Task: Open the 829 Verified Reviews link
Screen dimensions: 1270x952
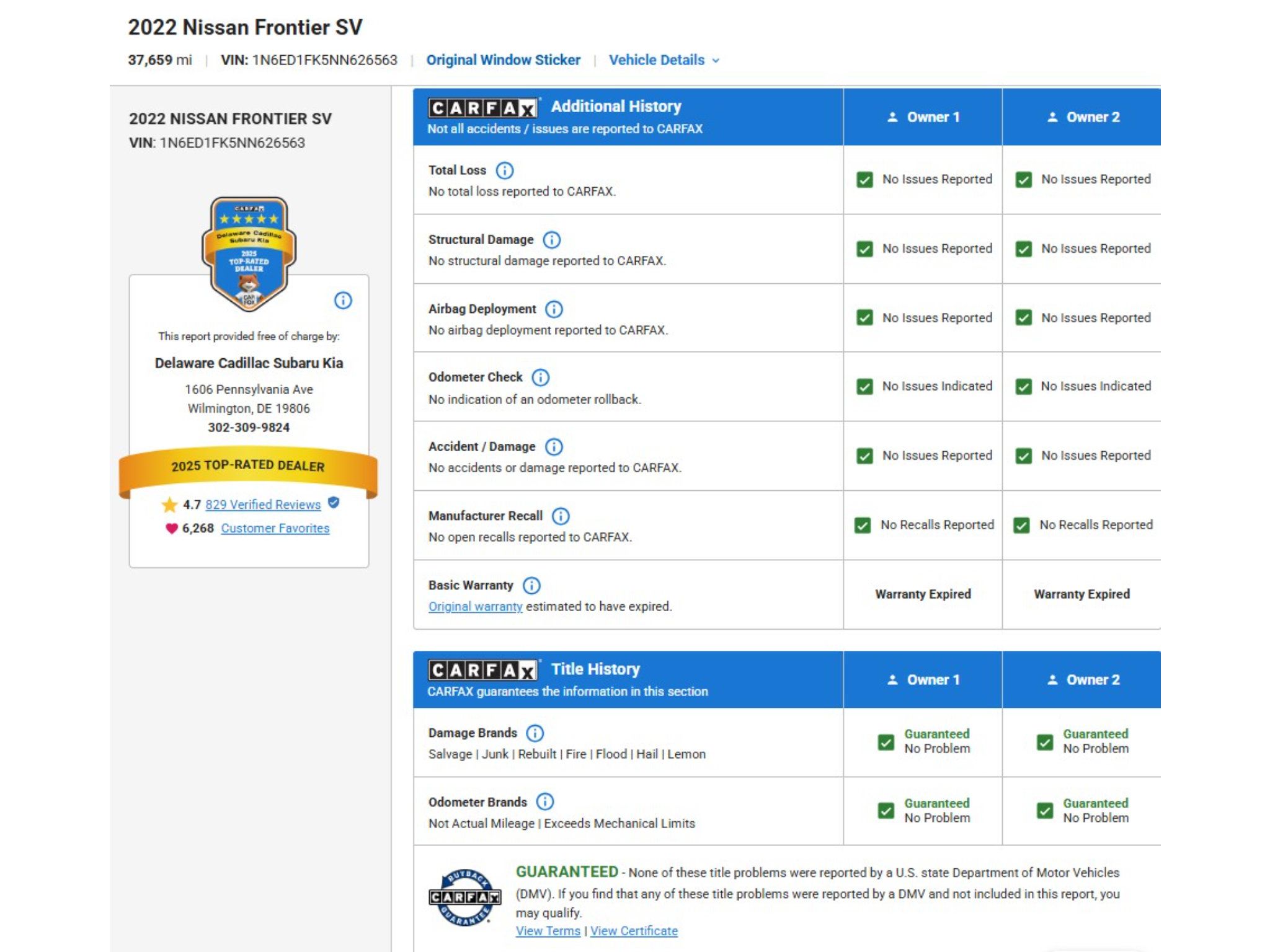Action: click(x=263, y=505)
